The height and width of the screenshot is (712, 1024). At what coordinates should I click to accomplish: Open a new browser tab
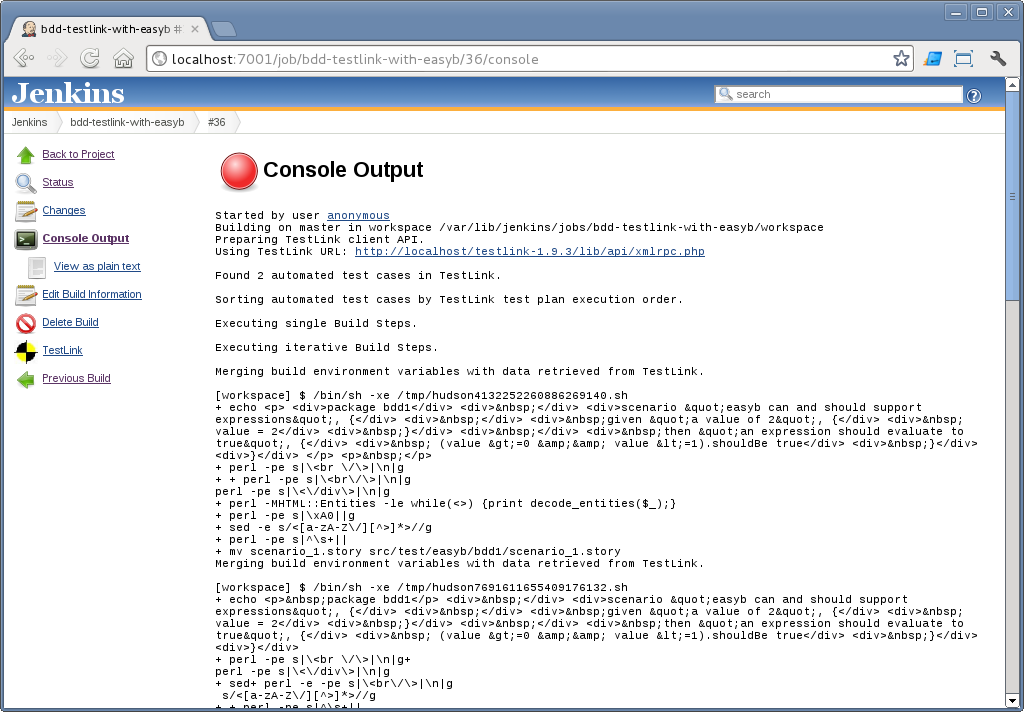tap(223, 28)
